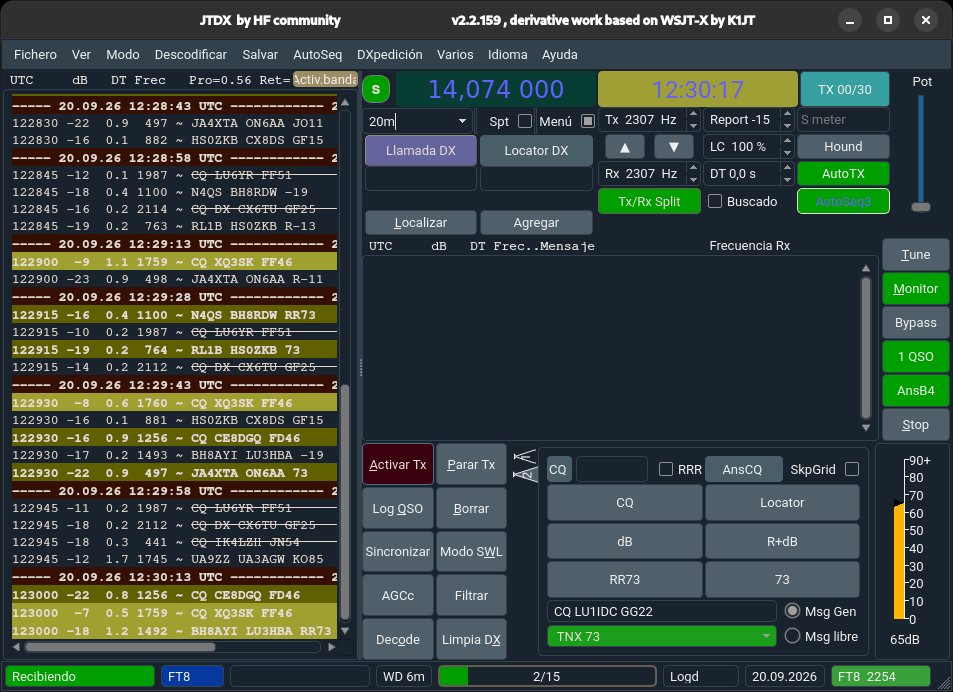The width and height of the screenshot is (953, 692).
Task: Increase the Tx 2307 Hz value
Action: click(693, 115)
